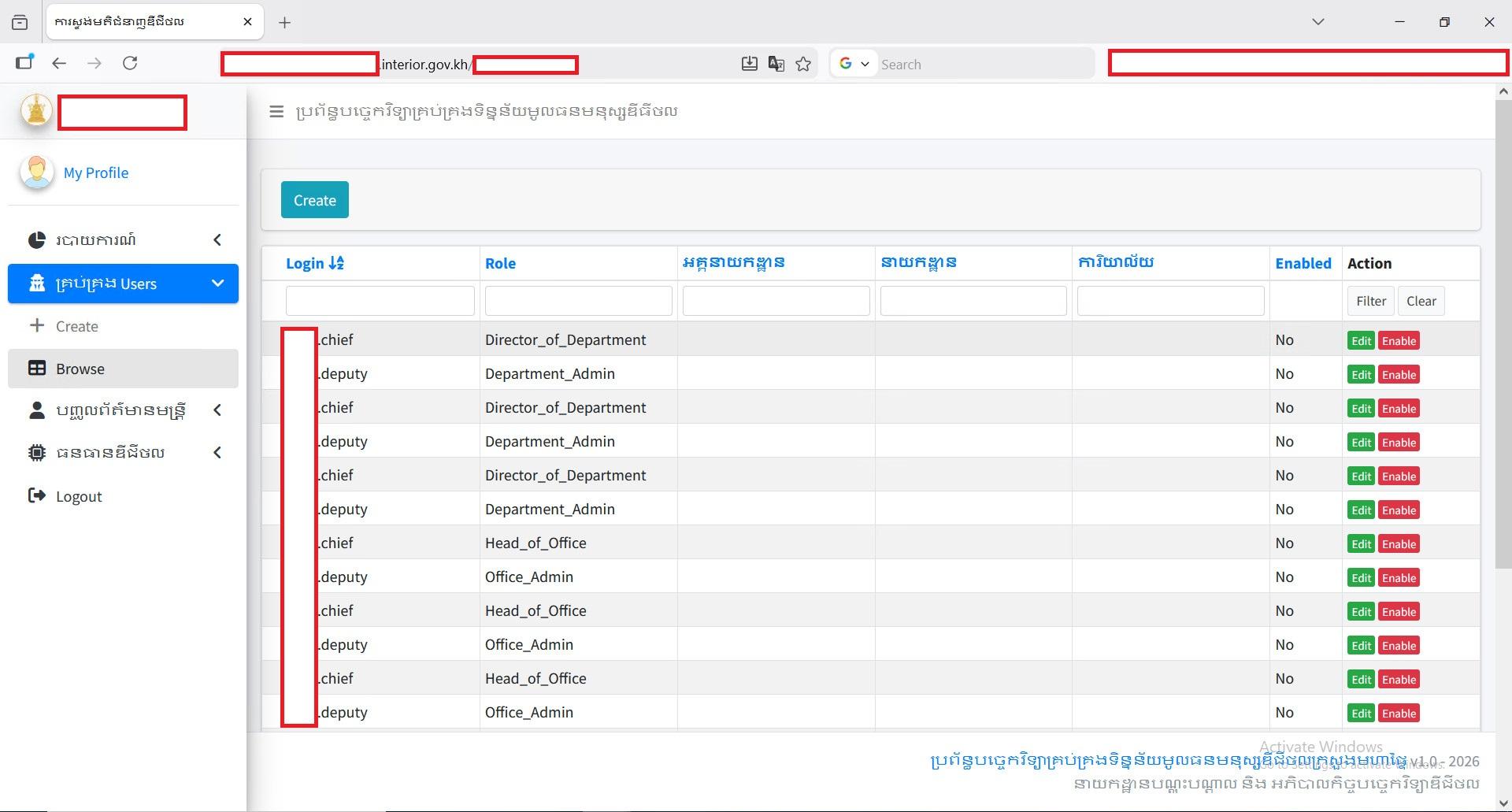Click the Logout arrow icon
Viewport: 1512px width, 812px height.
[x=36, y=495]
